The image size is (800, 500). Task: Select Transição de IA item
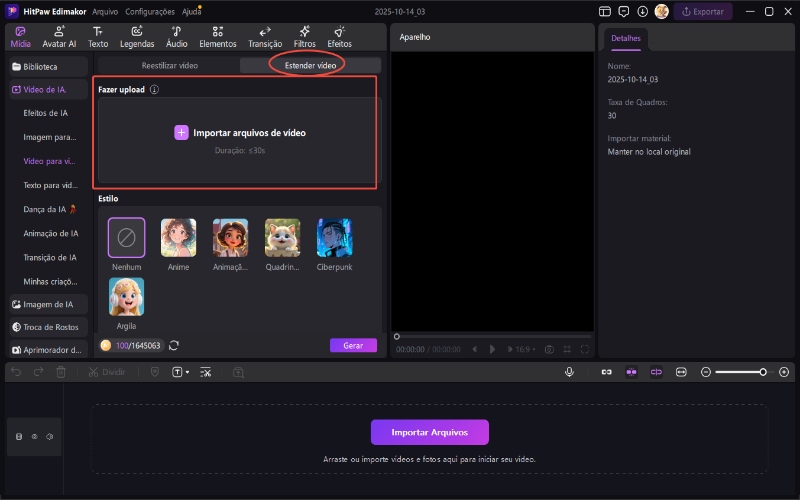[49, 257]
